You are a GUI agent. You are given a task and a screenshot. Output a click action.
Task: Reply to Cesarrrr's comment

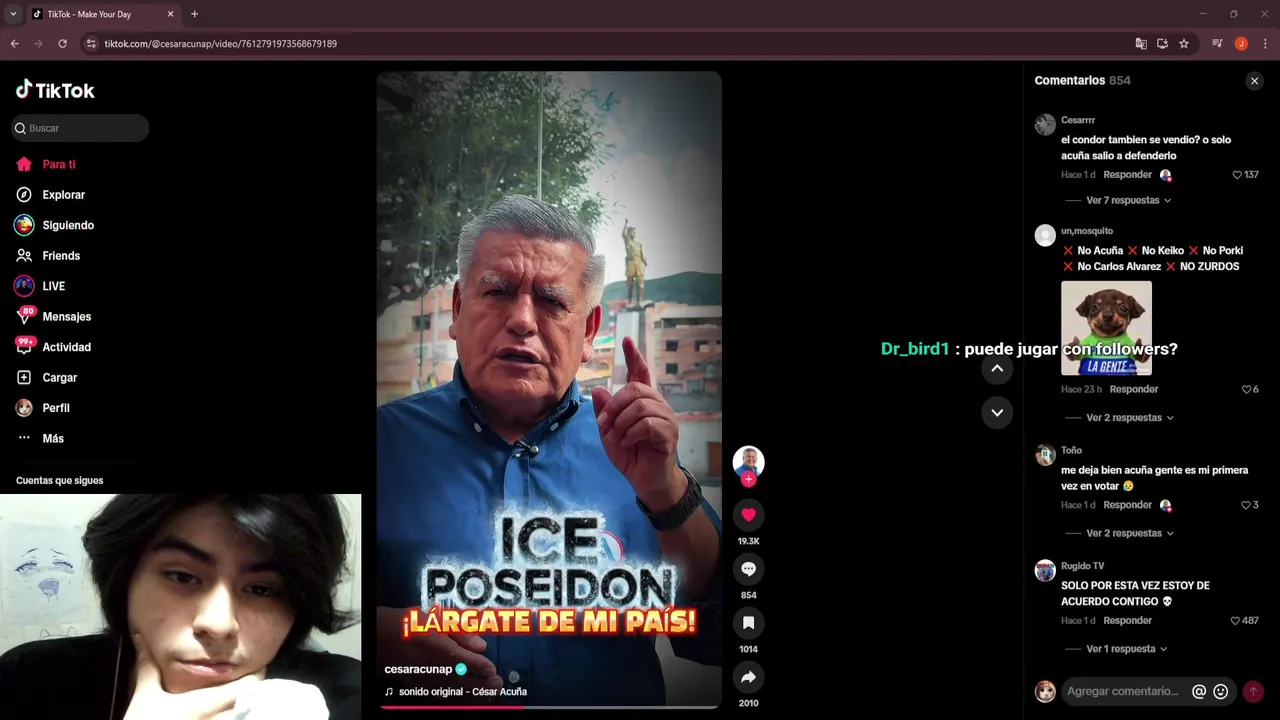1127,175
